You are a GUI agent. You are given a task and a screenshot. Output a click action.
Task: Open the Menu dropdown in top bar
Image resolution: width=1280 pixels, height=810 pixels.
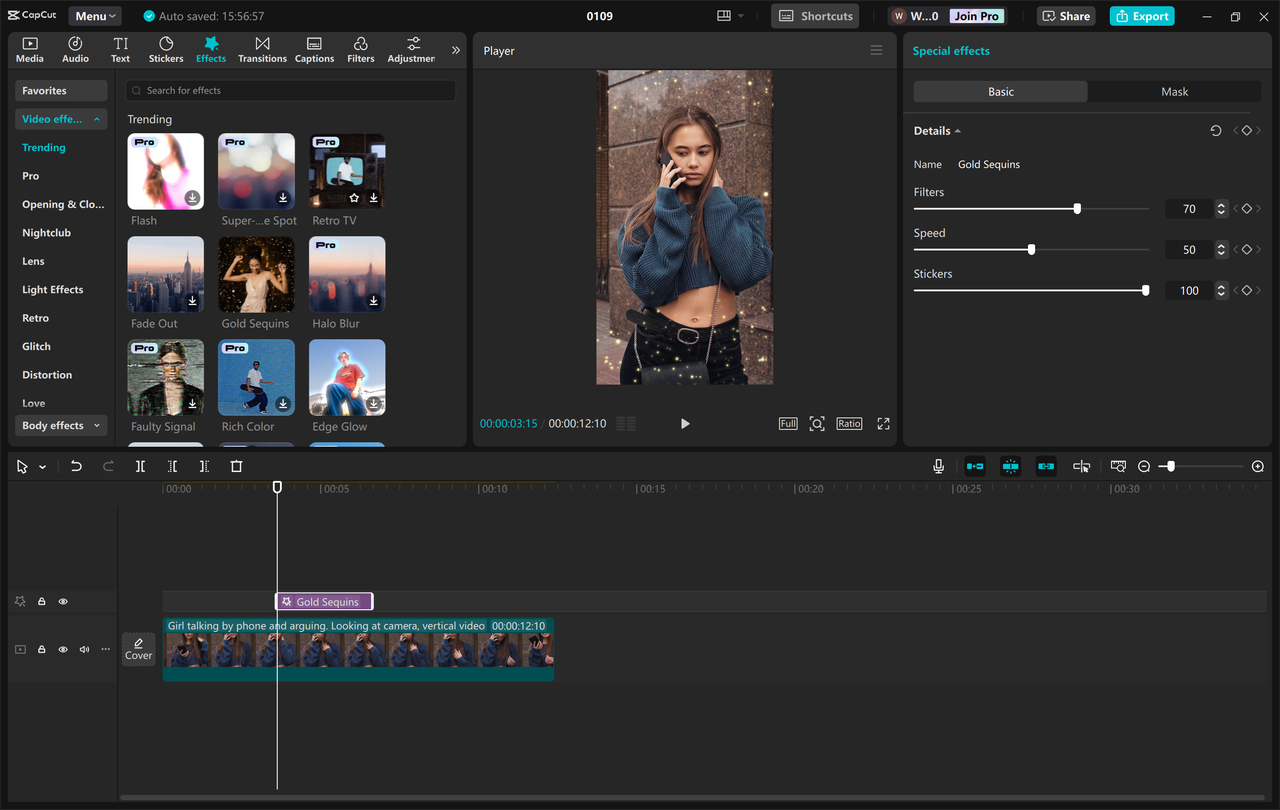click(x=94, y=15)
